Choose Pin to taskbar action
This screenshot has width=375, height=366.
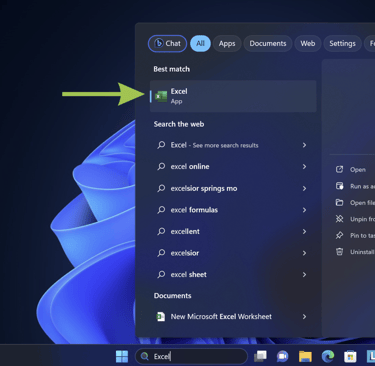click(x=355, y=235)
